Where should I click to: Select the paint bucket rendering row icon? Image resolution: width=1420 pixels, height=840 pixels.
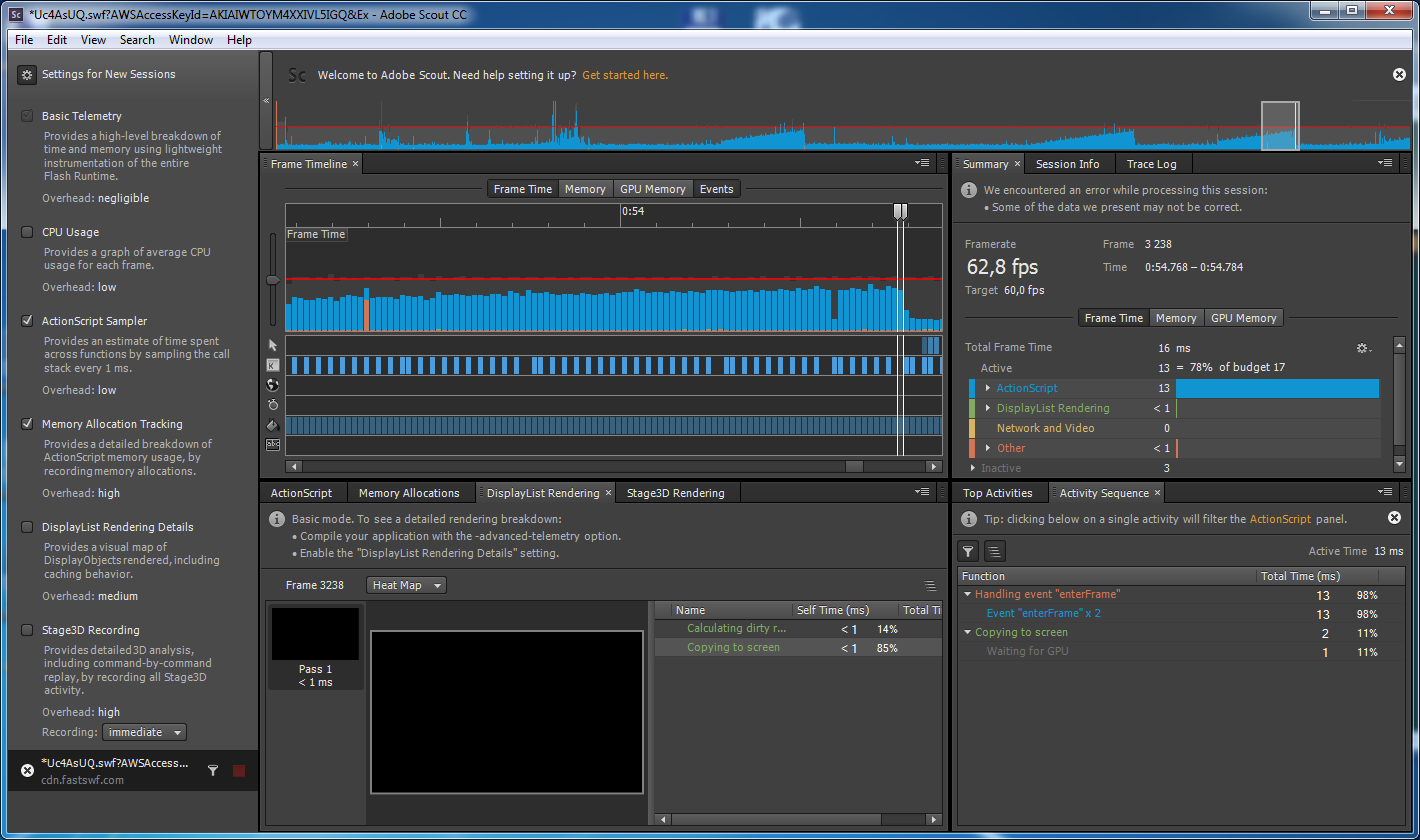coord(273,425)
